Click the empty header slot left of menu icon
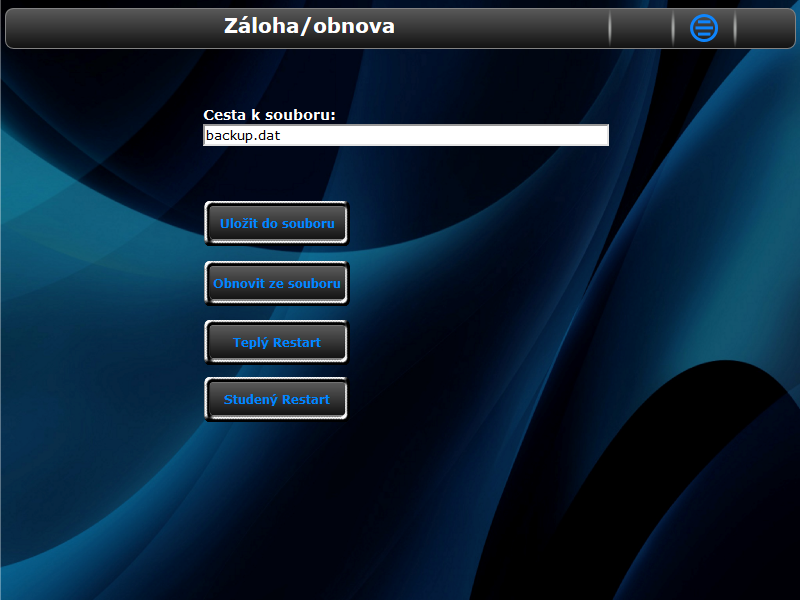 (641, 28)
